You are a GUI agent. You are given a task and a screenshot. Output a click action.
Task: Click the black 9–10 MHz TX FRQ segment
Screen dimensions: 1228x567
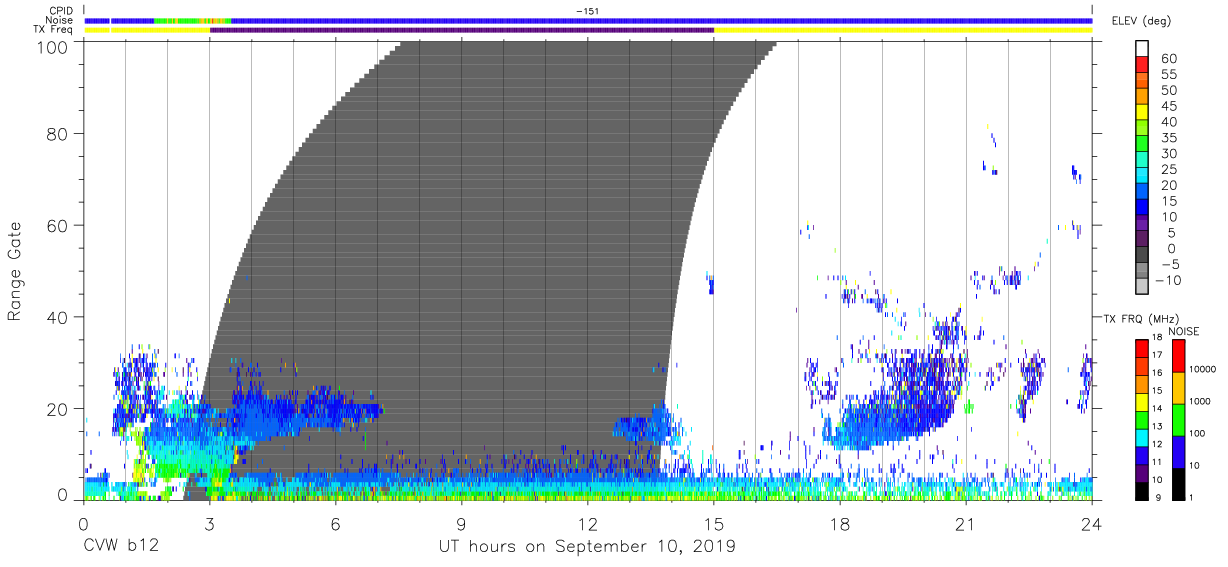coord(1142,491)
